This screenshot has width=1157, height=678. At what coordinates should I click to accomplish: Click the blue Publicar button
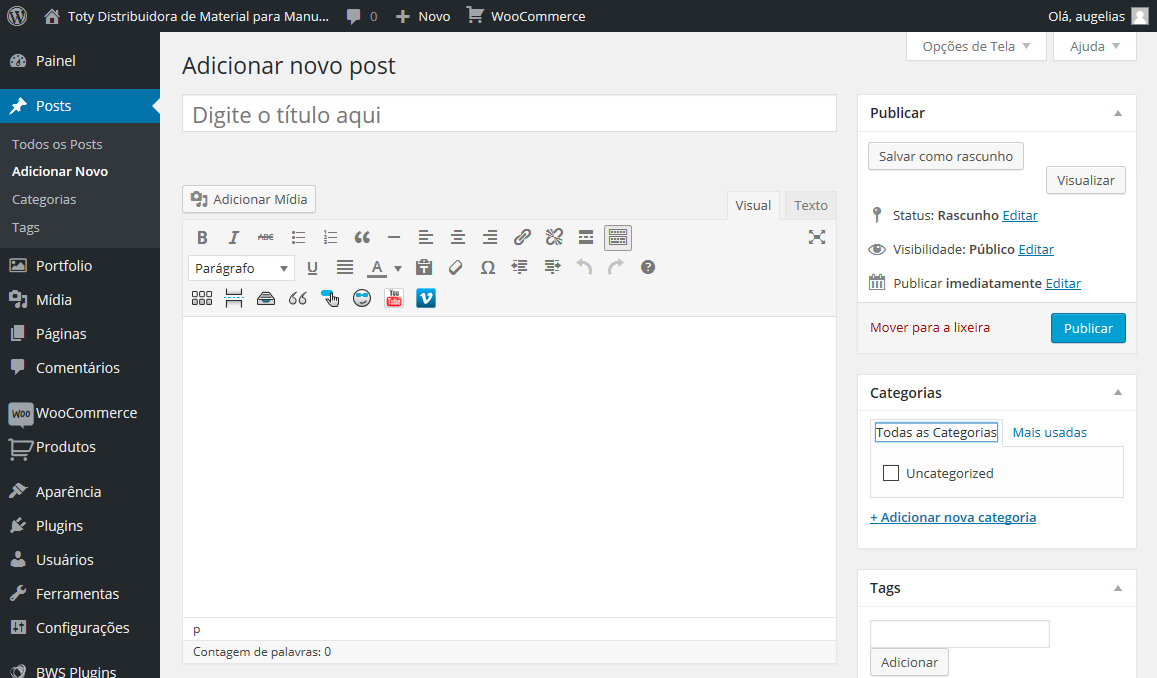click(x=1088, y=328)
